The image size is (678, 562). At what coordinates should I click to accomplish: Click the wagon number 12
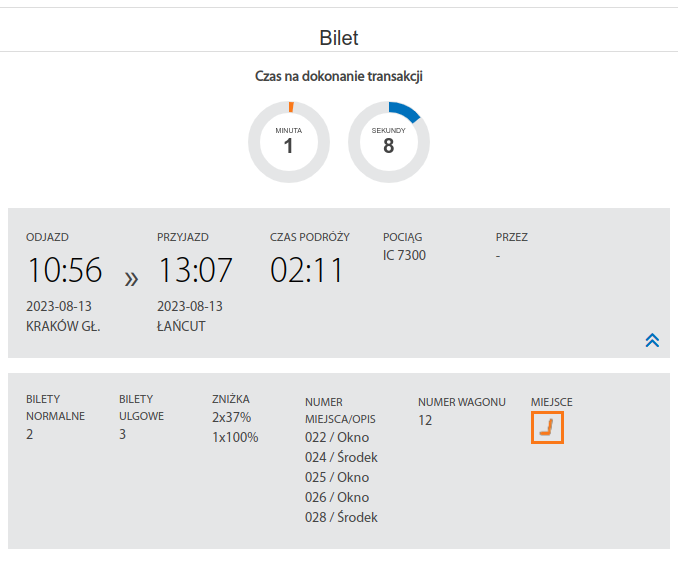[425, 421]
